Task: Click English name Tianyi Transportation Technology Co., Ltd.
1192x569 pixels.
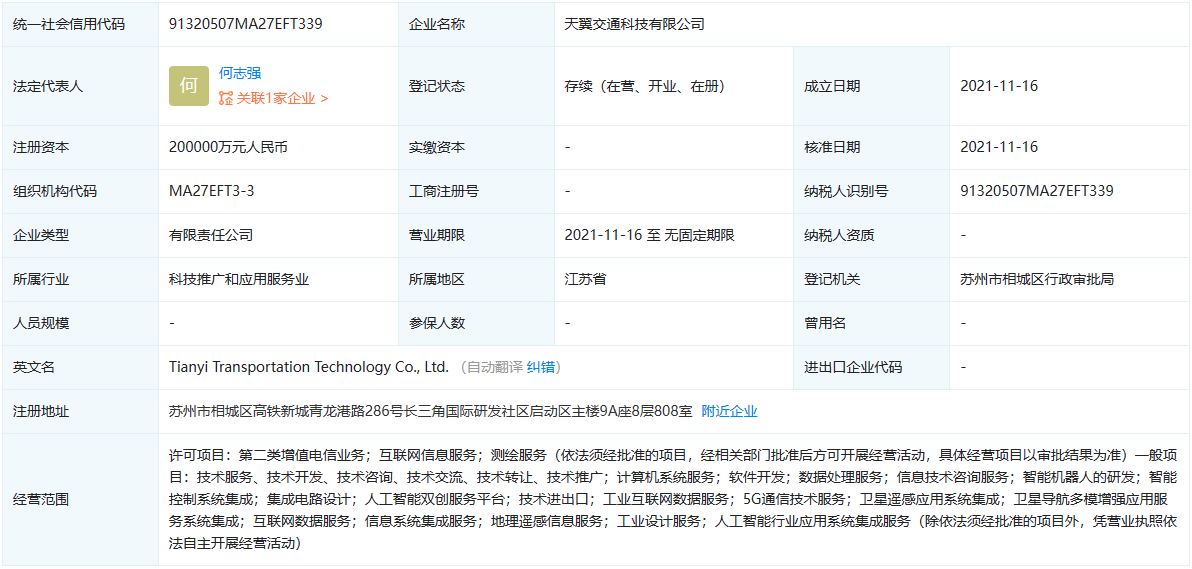Action: (309, 367)
